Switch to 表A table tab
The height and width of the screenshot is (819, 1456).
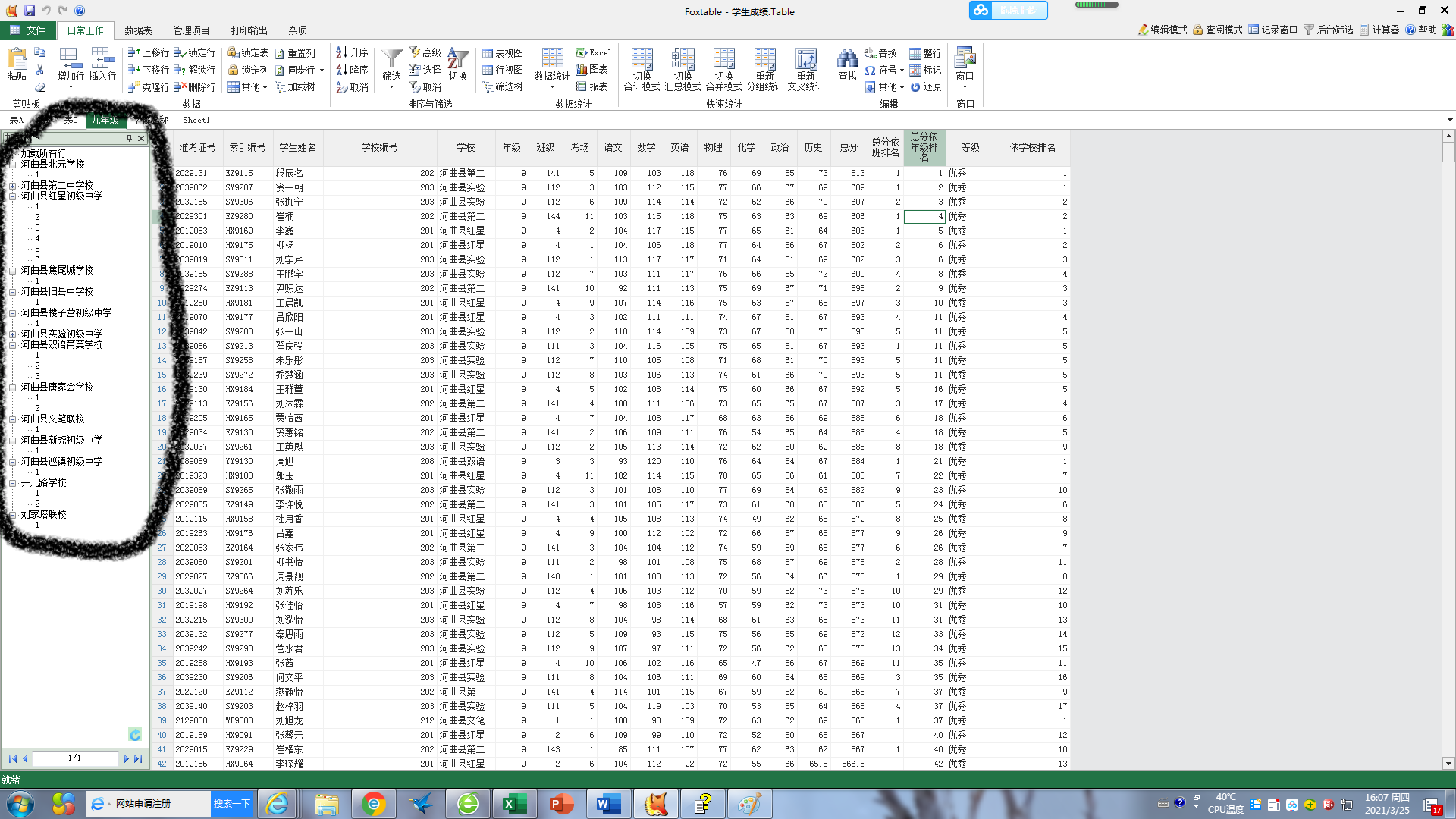[x=16, y=120]
